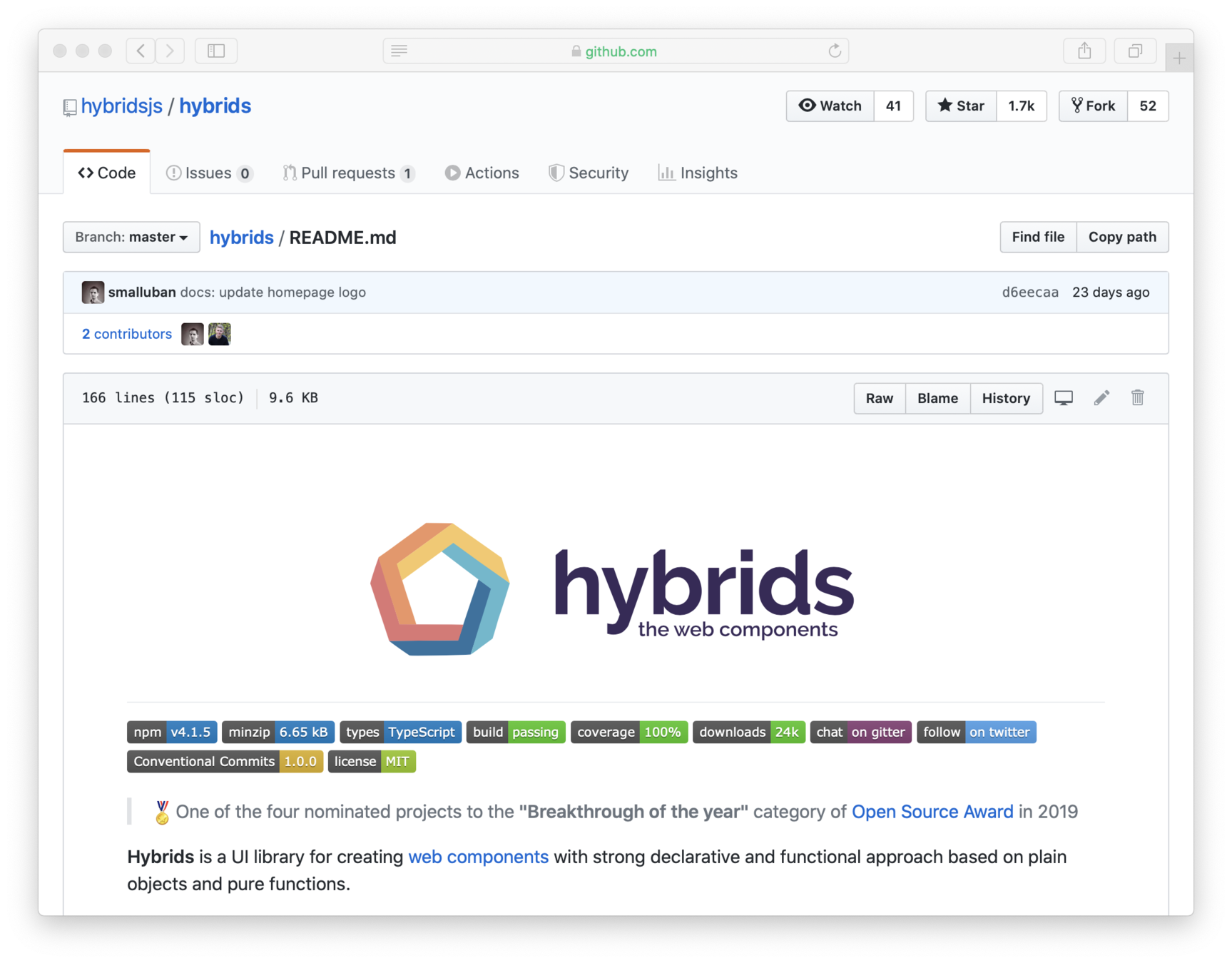This screenshot has height=963, width=1232.
Task: Go forward with Safari forward arrow
Action: [170, 51]
